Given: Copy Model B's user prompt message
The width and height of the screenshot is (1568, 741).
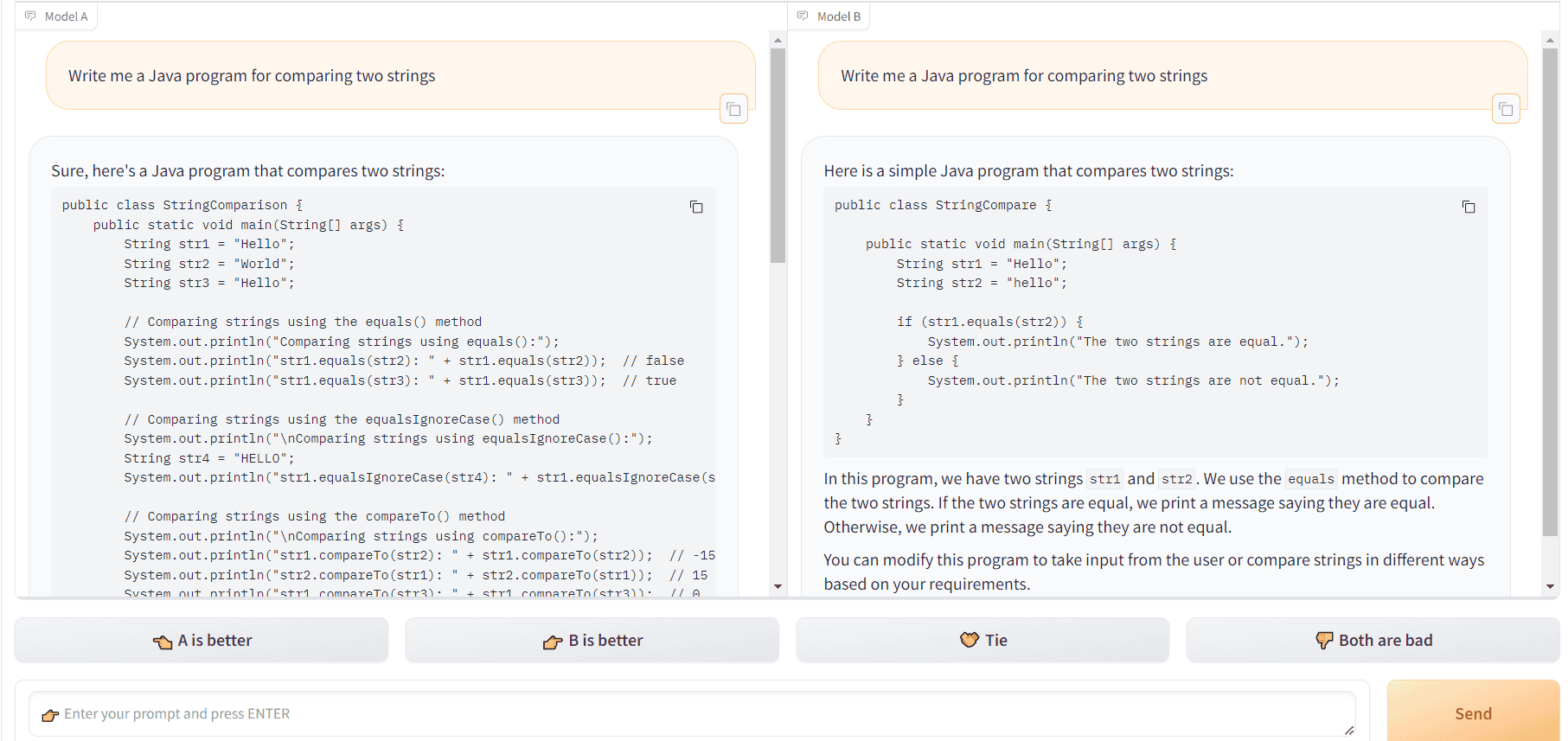Looking at the screenshot, I should [1506, 109].
